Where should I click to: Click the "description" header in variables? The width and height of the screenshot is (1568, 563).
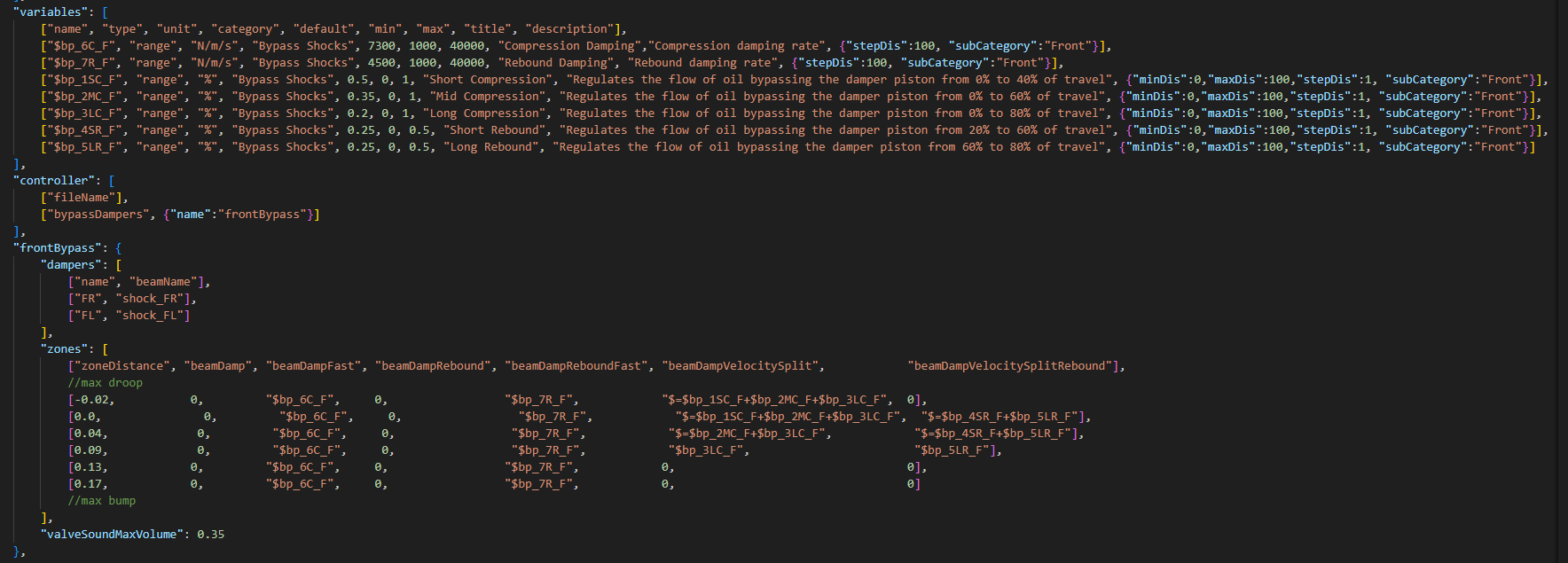click(x=570, y=28)
